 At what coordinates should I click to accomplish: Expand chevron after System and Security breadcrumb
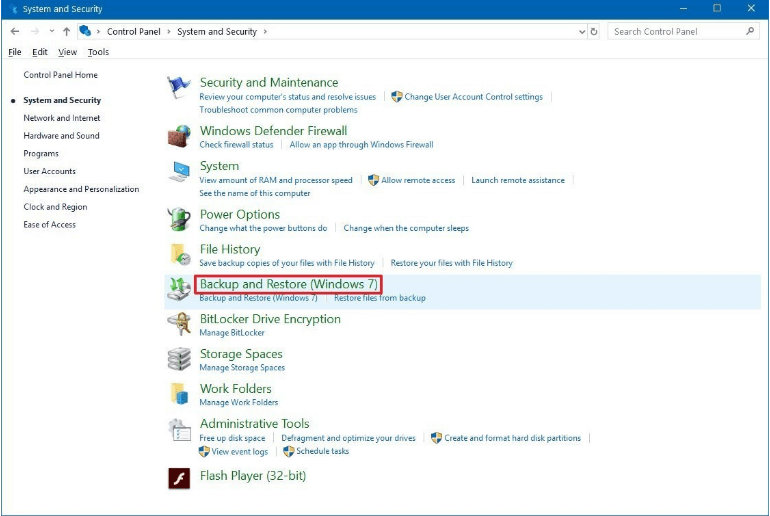tap(265, 31)
